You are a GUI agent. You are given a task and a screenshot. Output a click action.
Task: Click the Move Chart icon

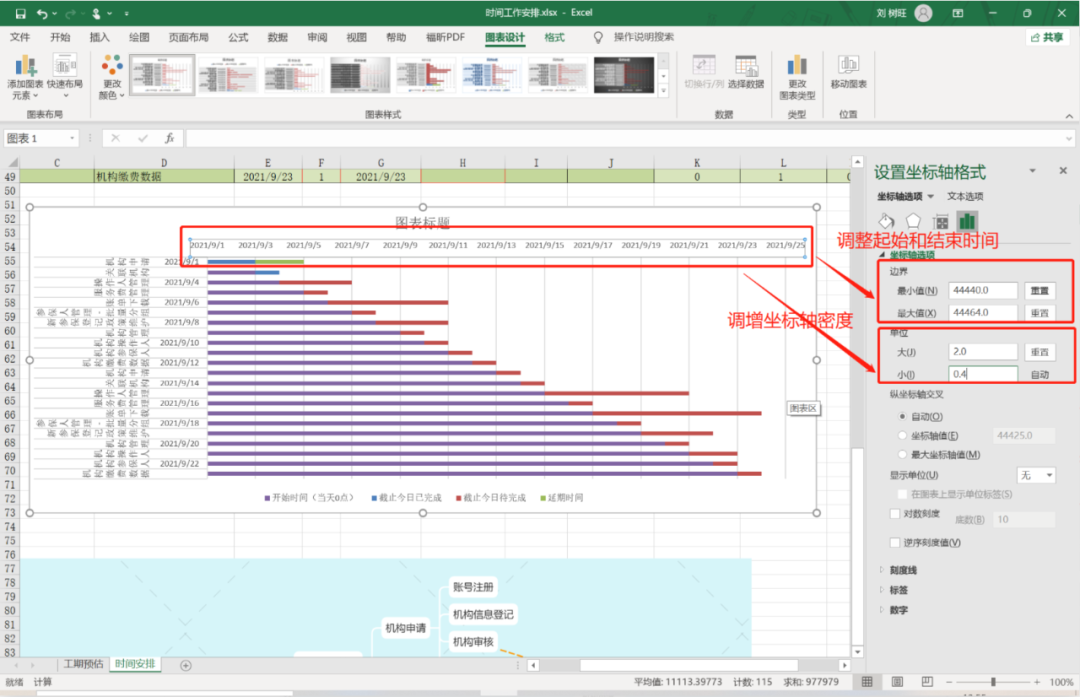pyautogui.click(x=849, y=72)
